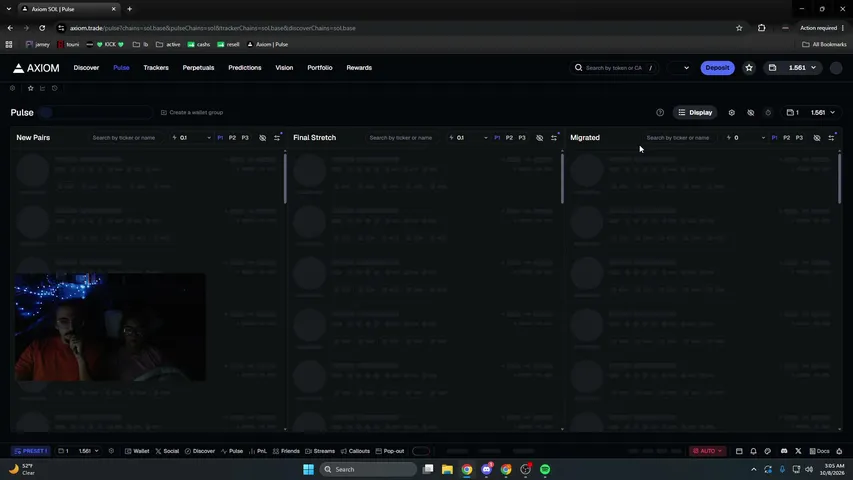
Task: Click the window layout icon after AUTO
Action: (x=739, y=451)
